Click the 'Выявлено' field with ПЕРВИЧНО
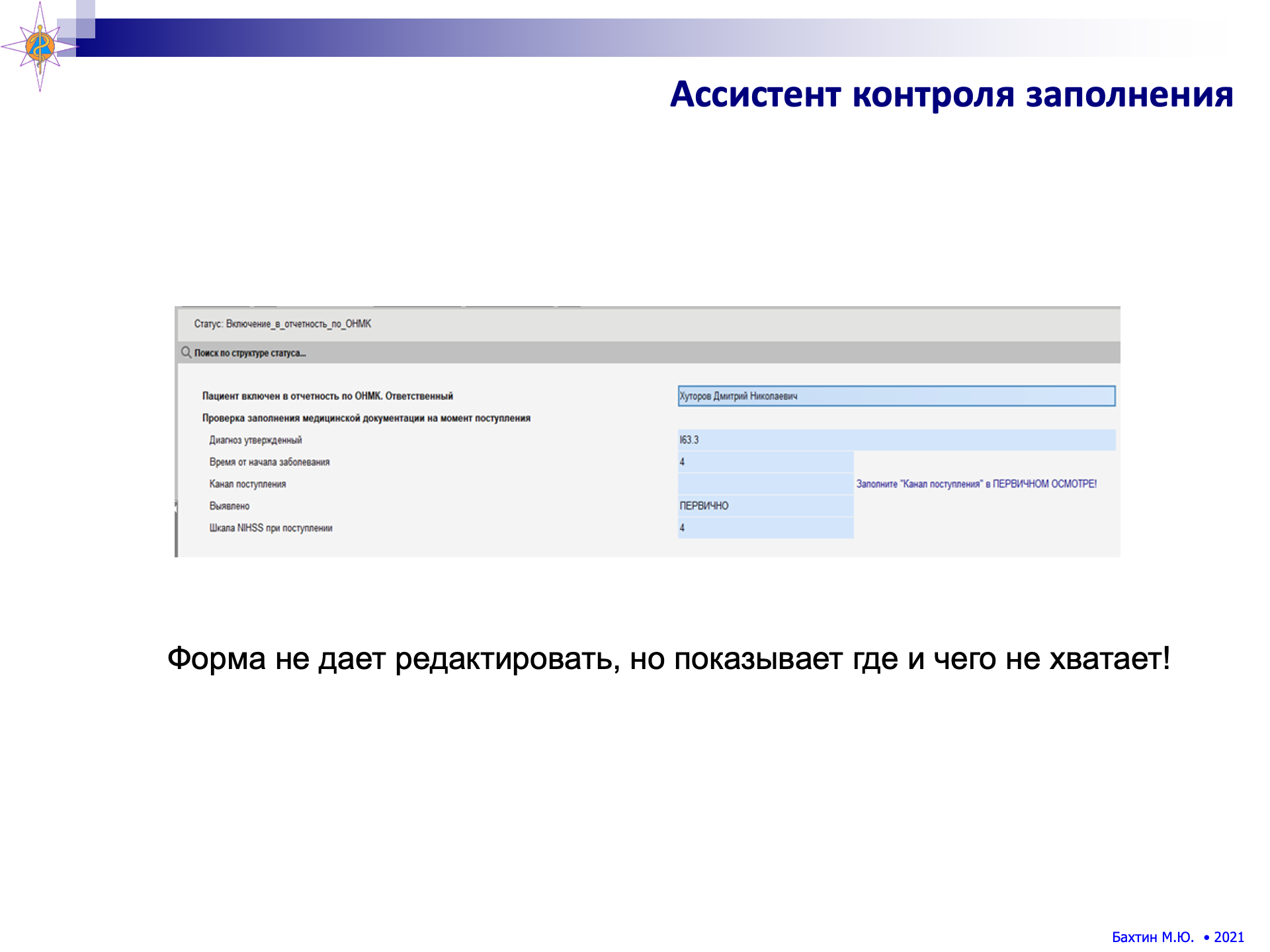1270x952 pixels. pos(765,506)
